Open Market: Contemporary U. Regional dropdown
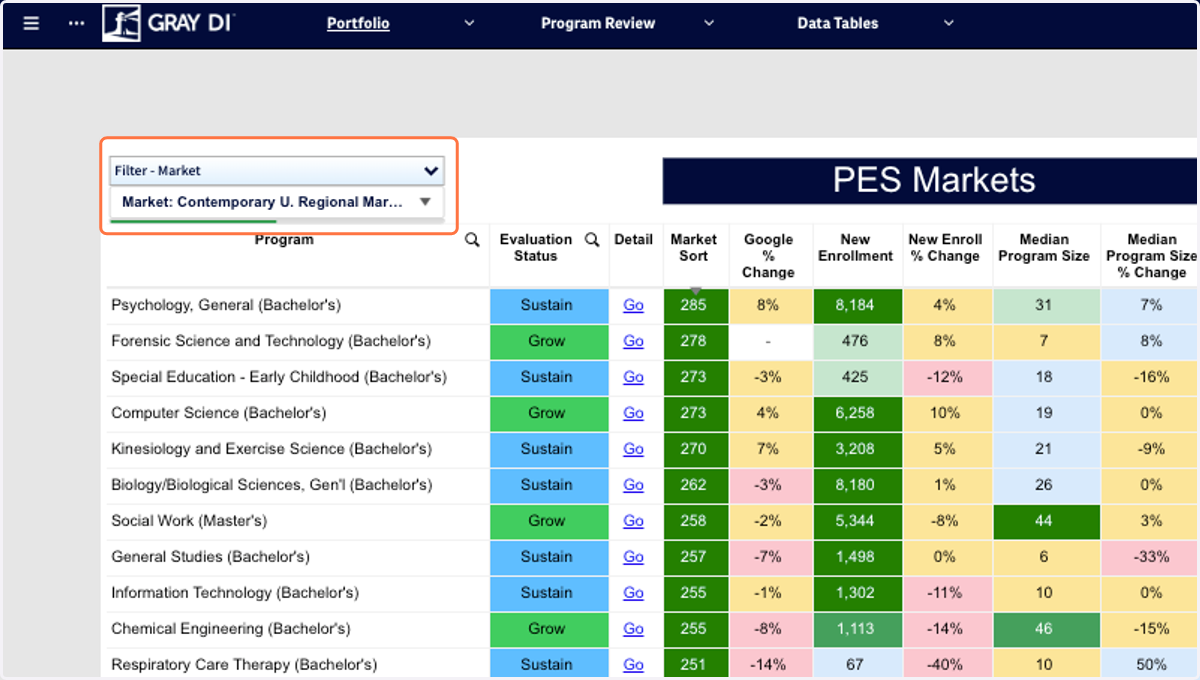The width and height of the screenshot is (1200, 680). click(277, 202)
